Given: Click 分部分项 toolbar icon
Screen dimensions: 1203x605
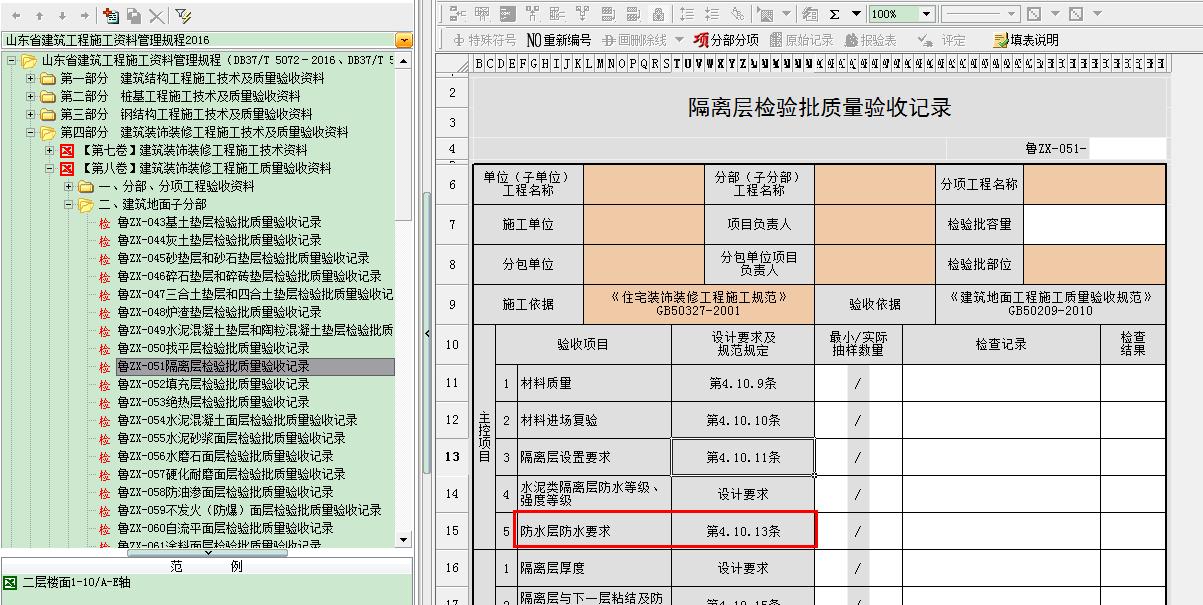Looking at the screenshot, I should pyautogui.click(x=727, y=40).
